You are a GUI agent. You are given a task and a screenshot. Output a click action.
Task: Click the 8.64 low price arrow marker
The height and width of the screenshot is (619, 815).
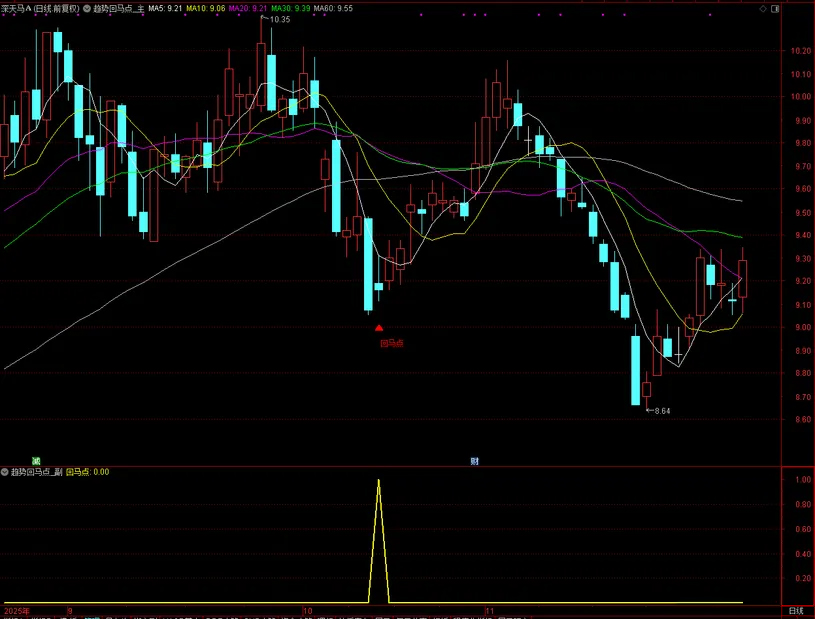click(658, 411)
